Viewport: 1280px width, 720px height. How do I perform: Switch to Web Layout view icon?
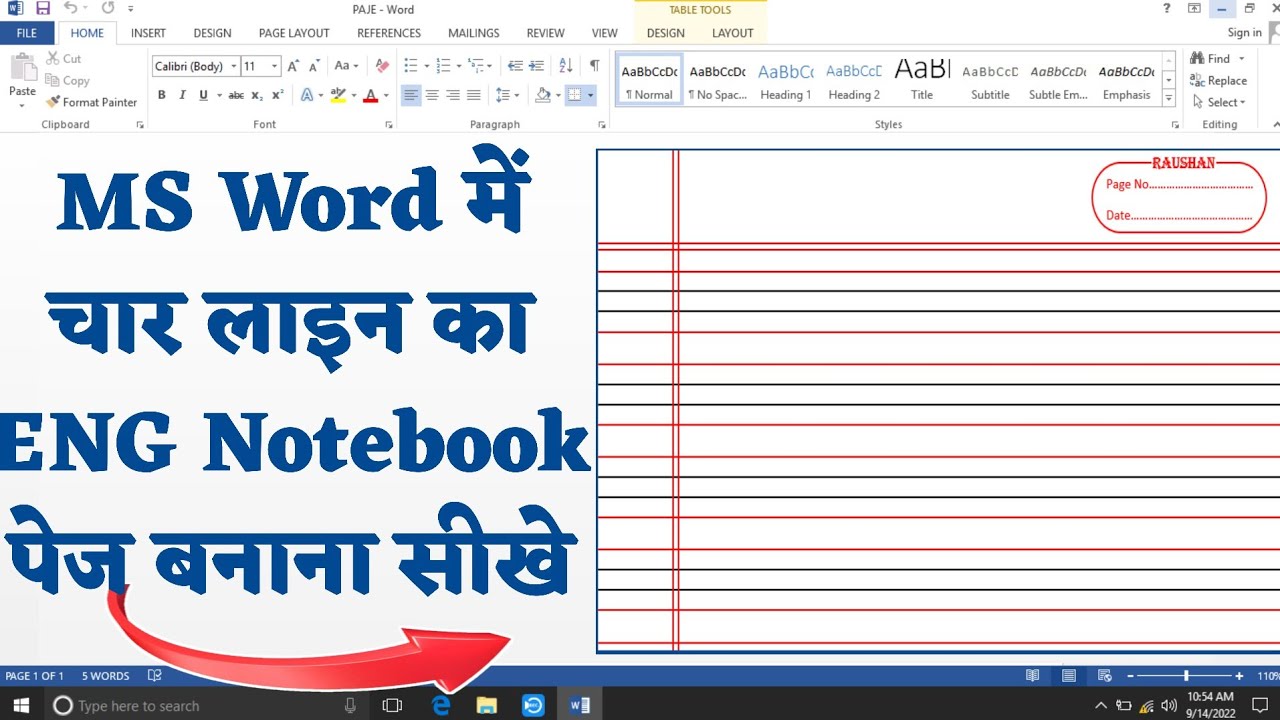1105,676
